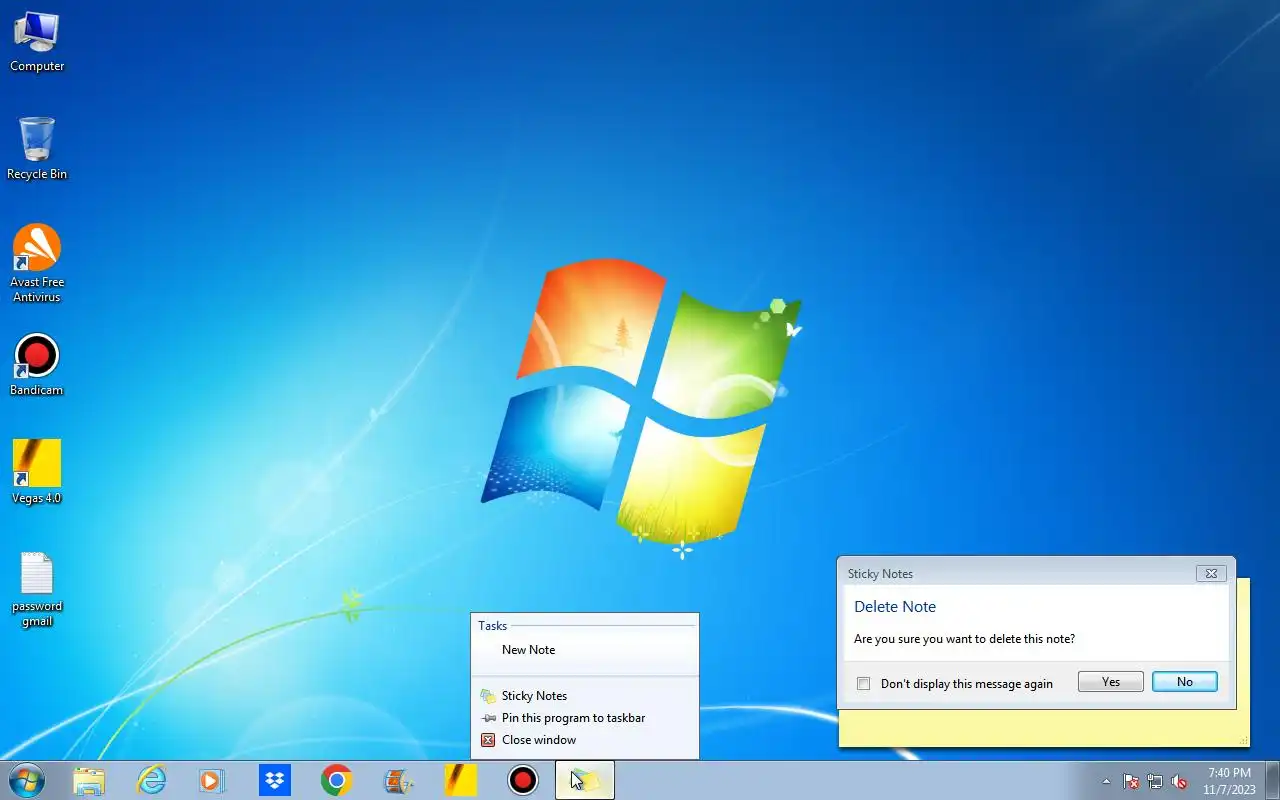Click the muted volume tray icon
This screenshot has width=1280, height=800.
tap(1179, 781)
